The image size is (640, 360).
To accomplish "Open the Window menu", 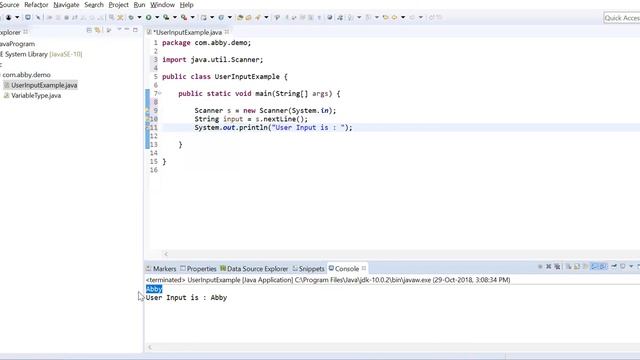I will click(162, 5).
